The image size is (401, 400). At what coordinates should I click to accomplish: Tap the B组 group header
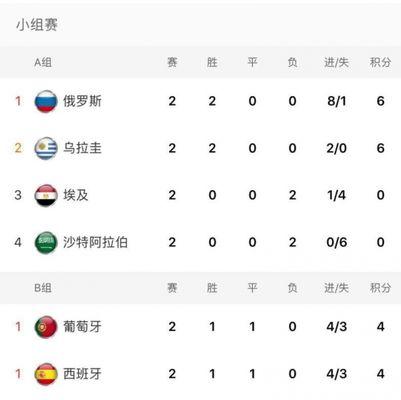click(43, 288)
